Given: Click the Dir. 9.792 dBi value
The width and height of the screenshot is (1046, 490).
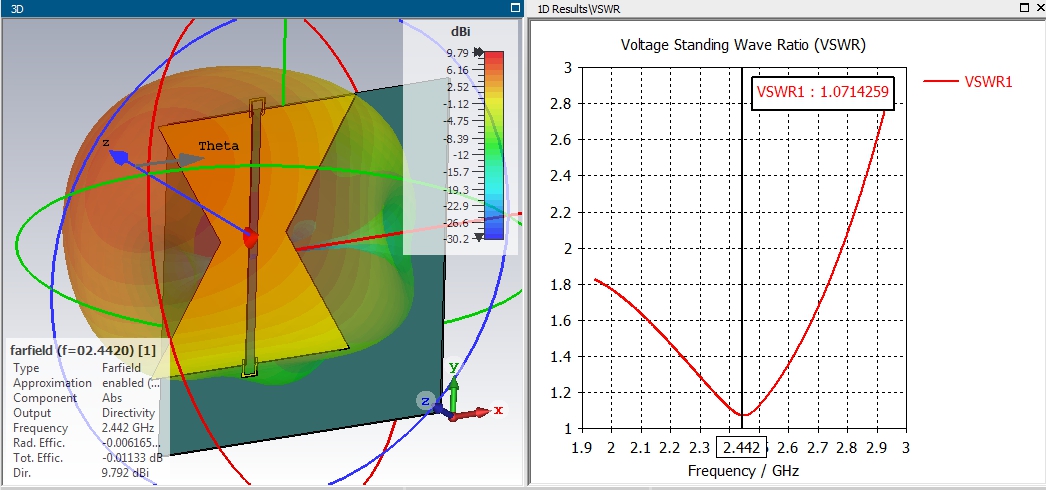Looking at the screenshot, I should click(125, 473).
